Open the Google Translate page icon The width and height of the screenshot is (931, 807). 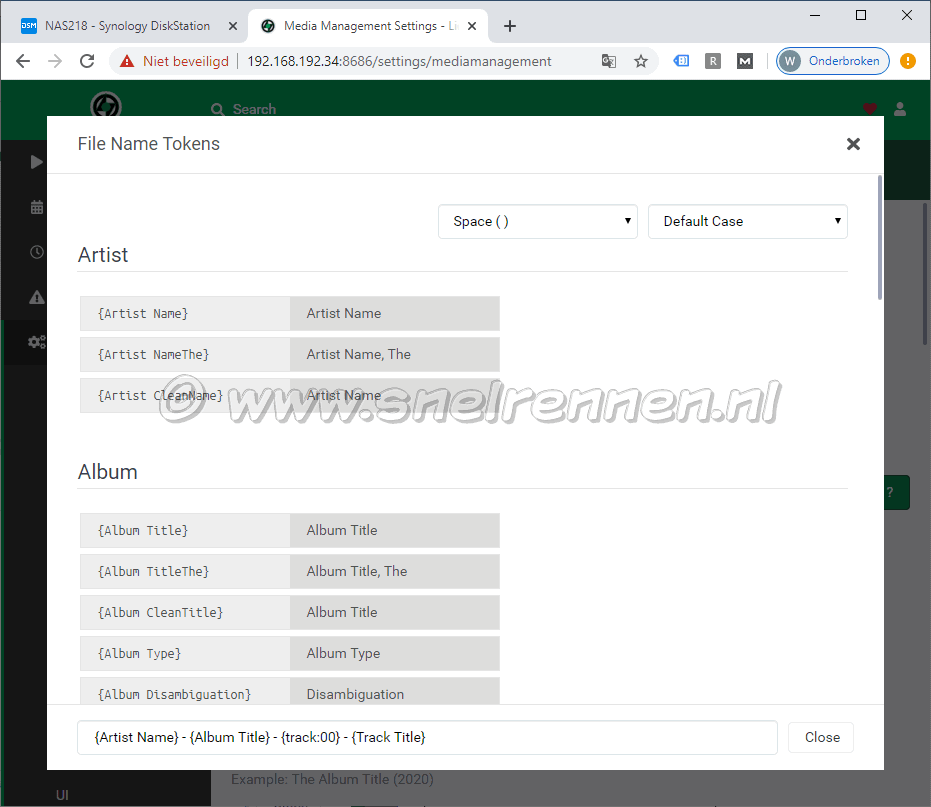609,61
